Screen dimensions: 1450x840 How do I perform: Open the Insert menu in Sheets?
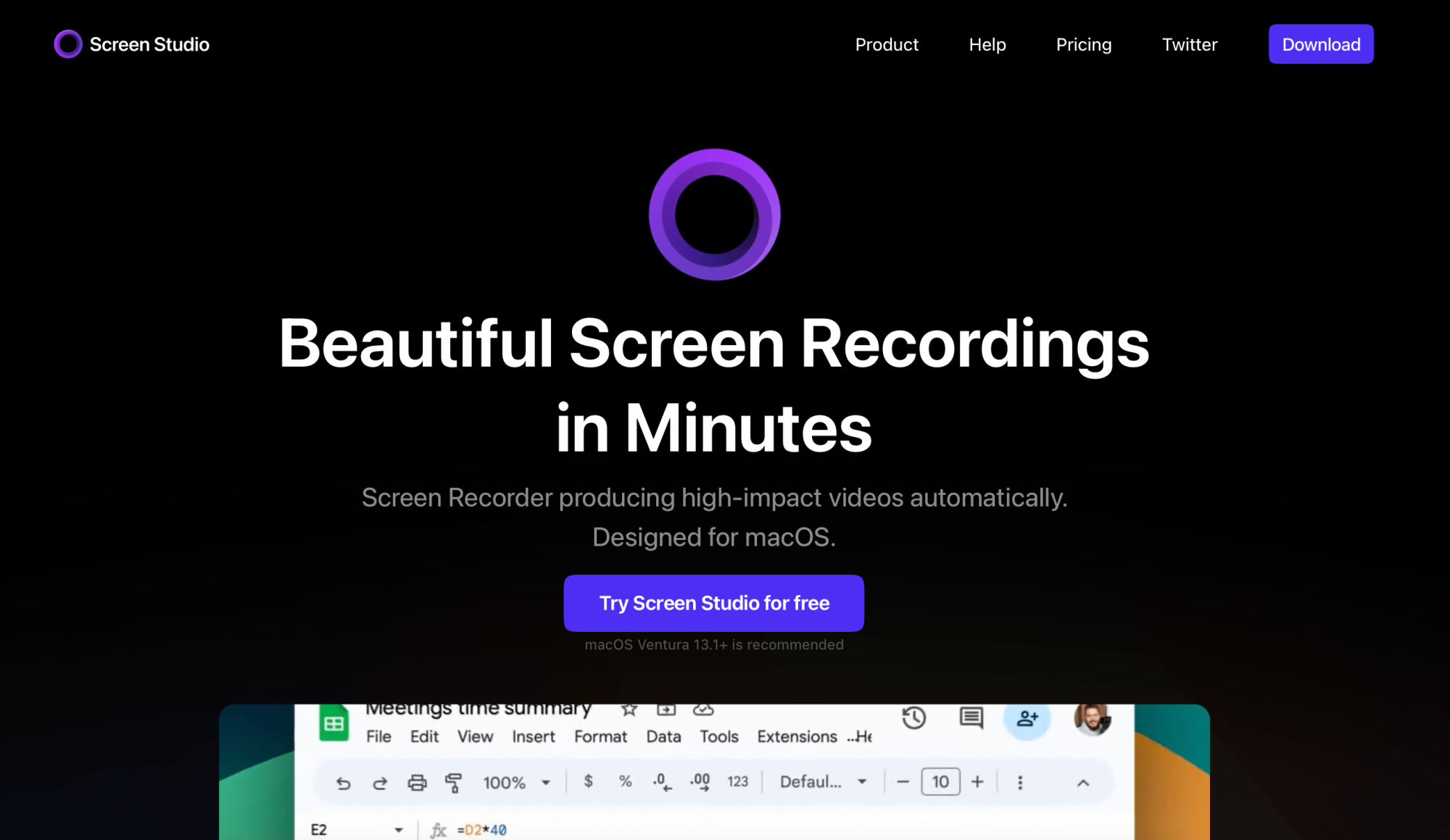533,736
